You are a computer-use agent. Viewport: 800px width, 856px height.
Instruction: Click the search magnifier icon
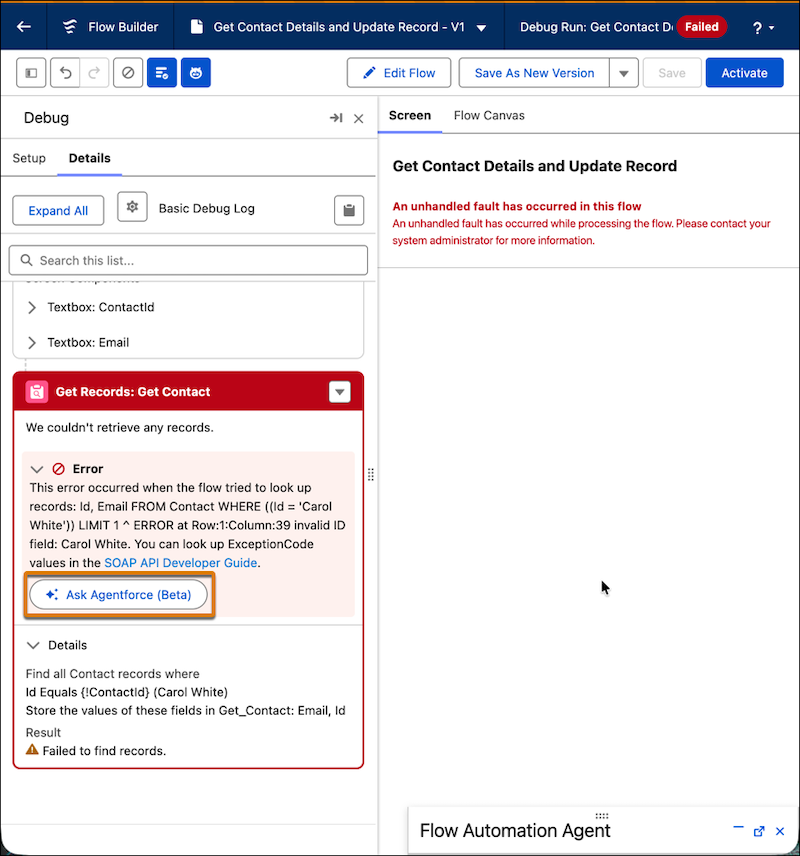26,260
